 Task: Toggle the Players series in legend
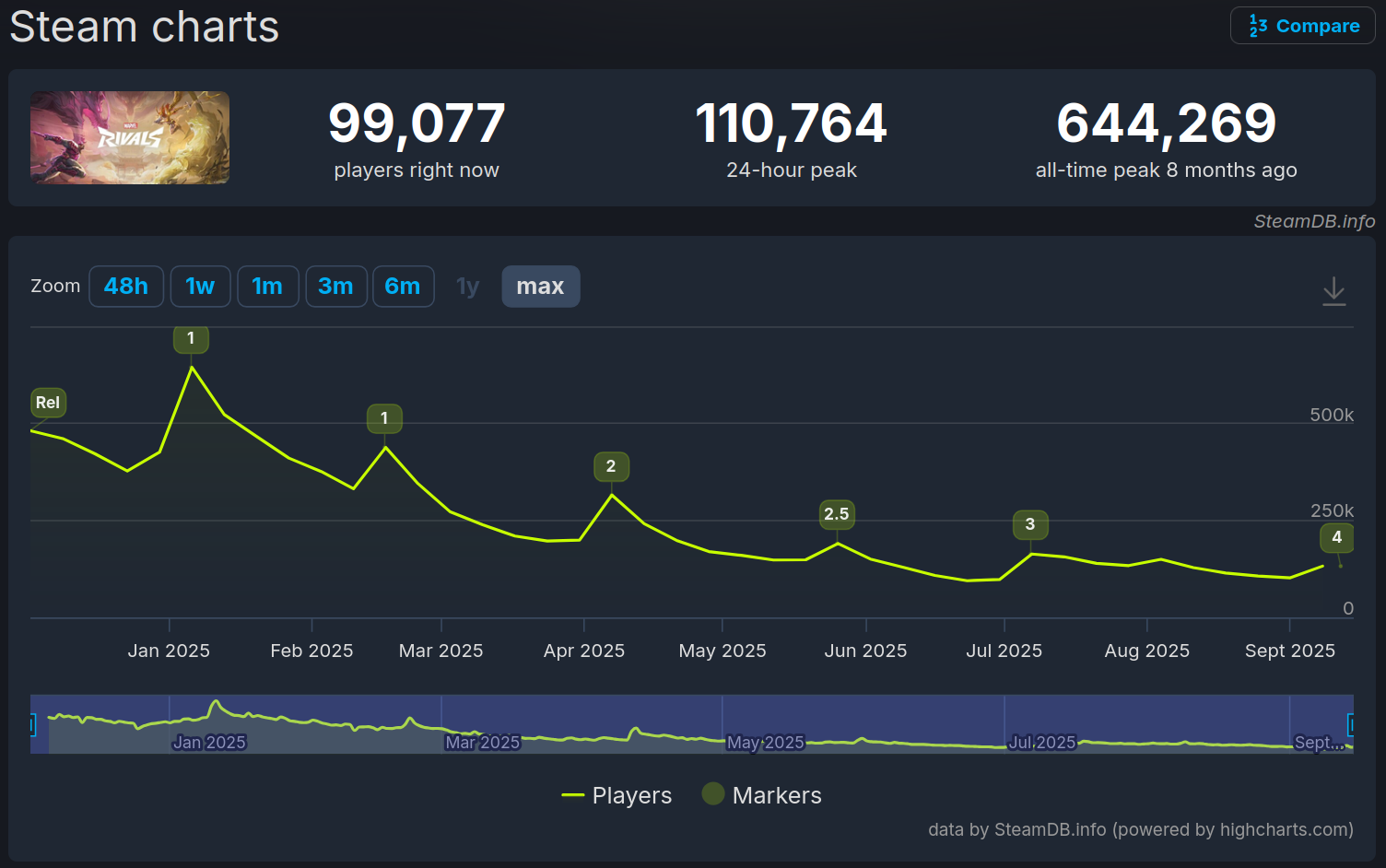click(x=617, y=795)
